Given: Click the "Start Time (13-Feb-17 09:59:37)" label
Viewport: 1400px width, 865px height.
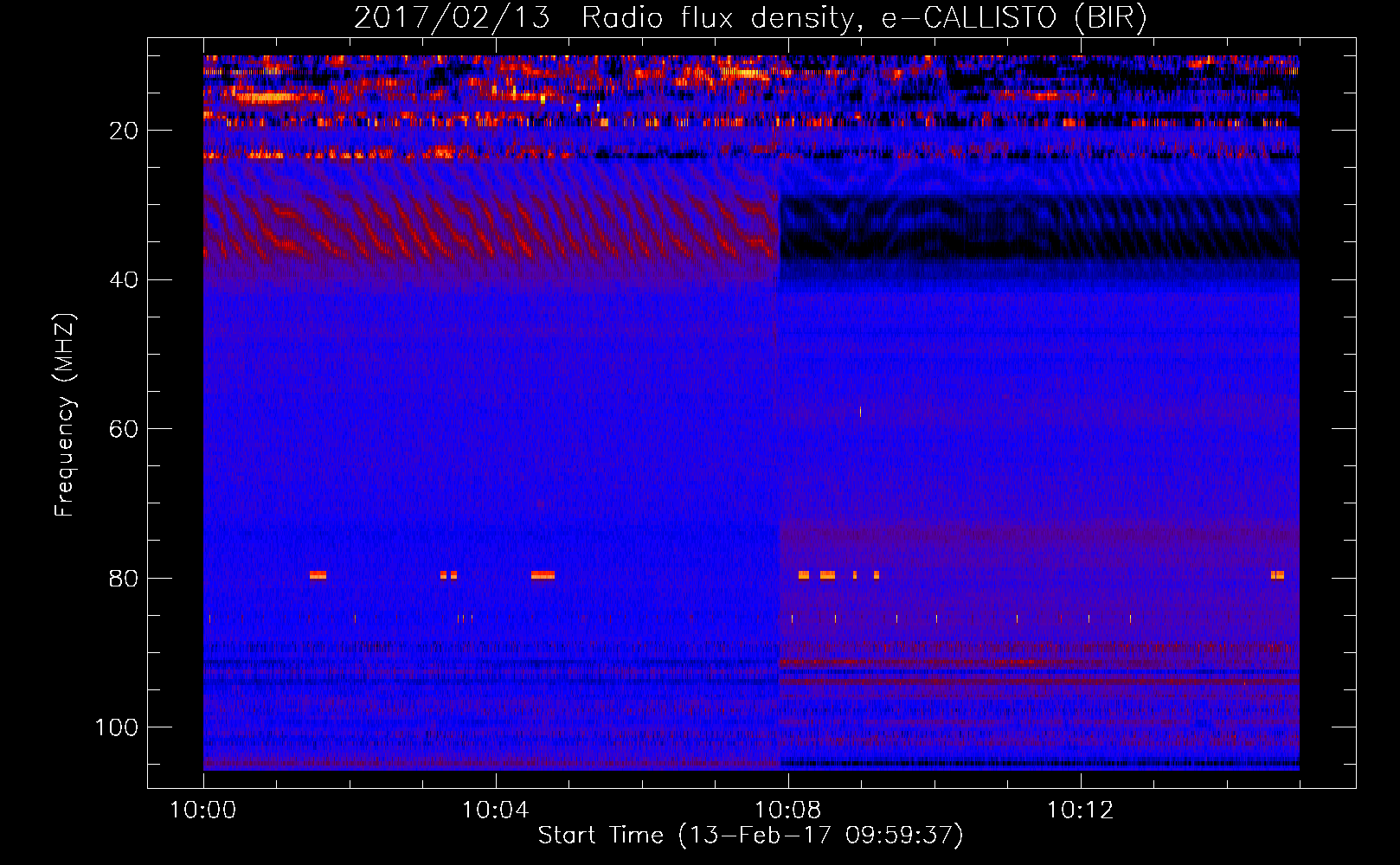Looking at the screenshot, I should click(751, 836).
